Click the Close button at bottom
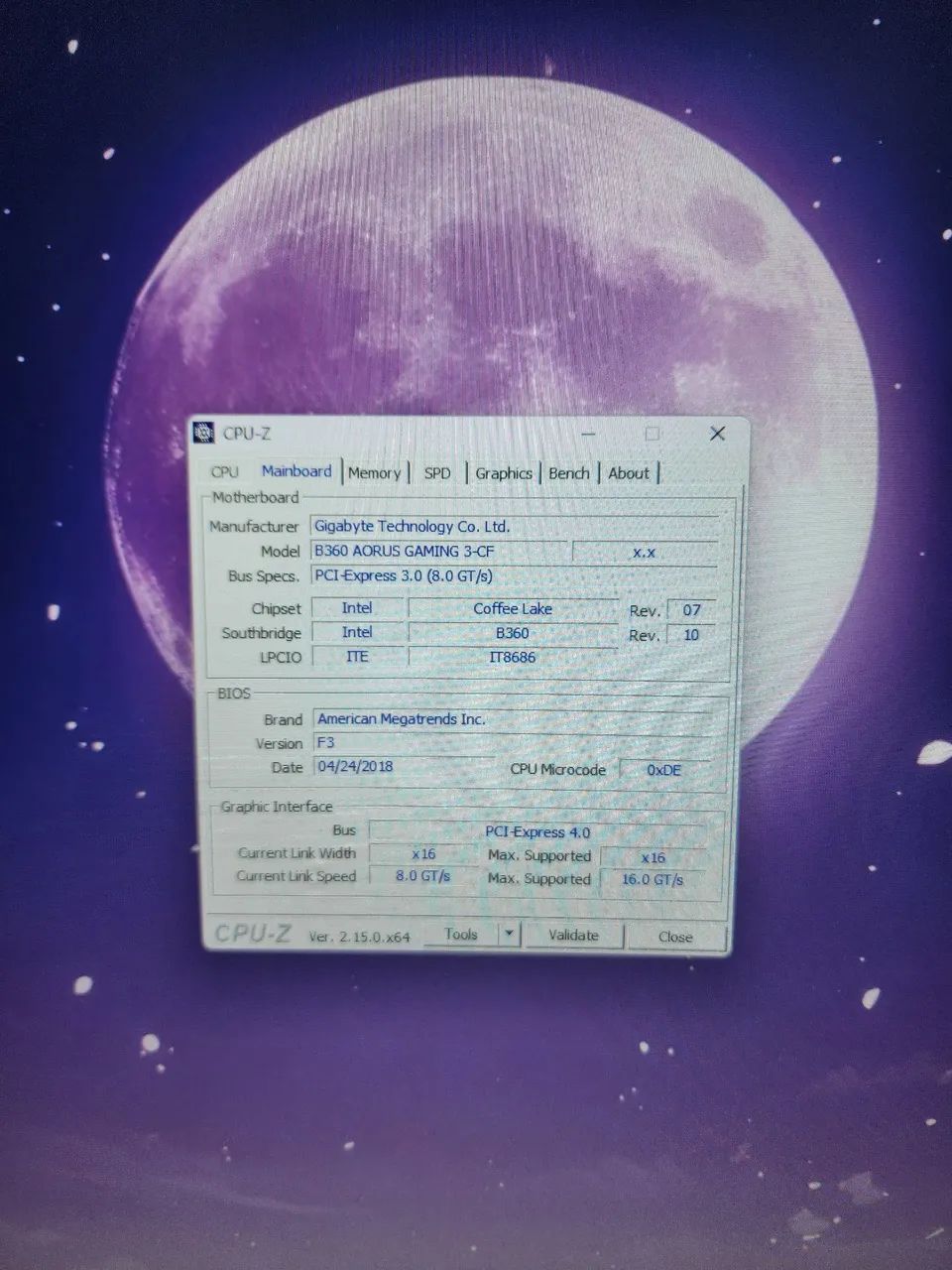This screenshot has width=952, height=1270. click(x=675, y=937)
